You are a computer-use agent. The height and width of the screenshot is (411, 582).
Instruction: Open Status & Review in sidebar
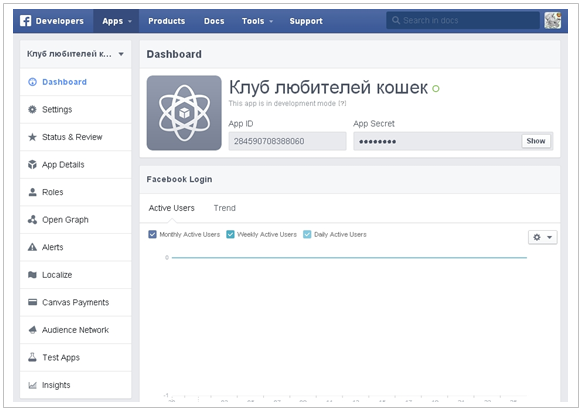pyautogui.click(x=76, y=137)
